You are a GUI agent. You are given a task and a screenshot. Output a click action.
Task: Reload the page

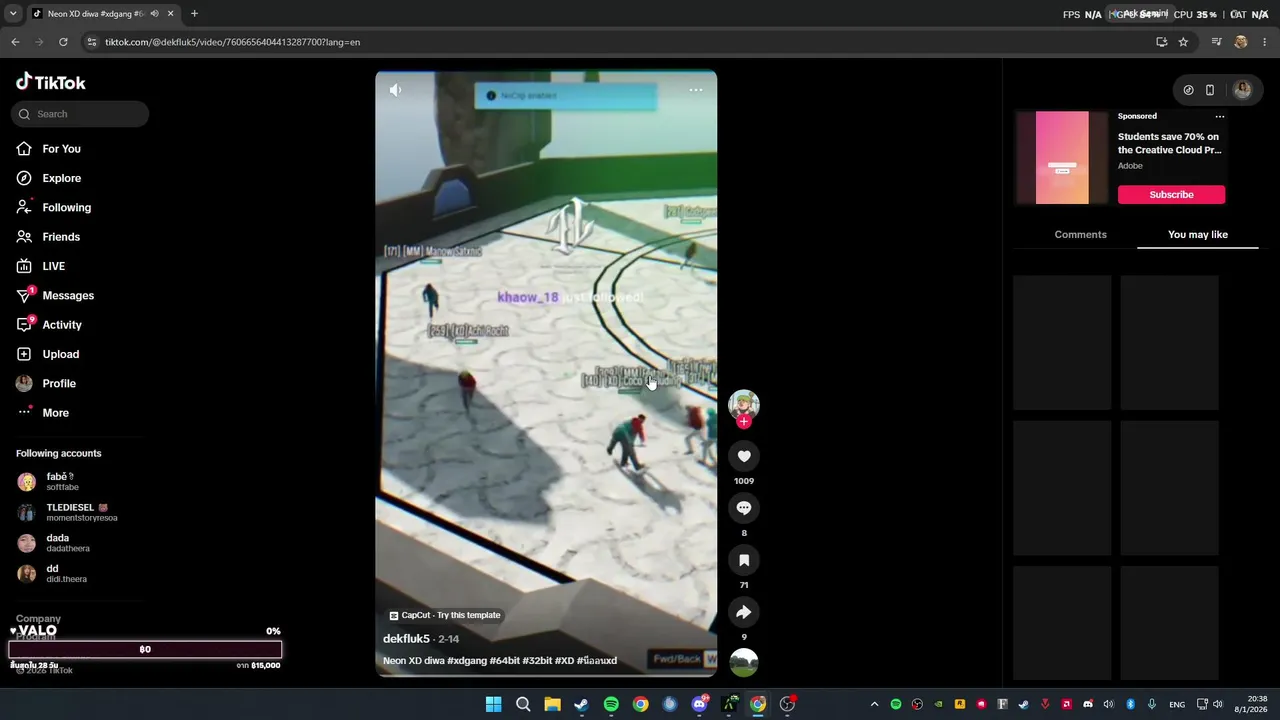pyautogui.click(x=63, y=42)
